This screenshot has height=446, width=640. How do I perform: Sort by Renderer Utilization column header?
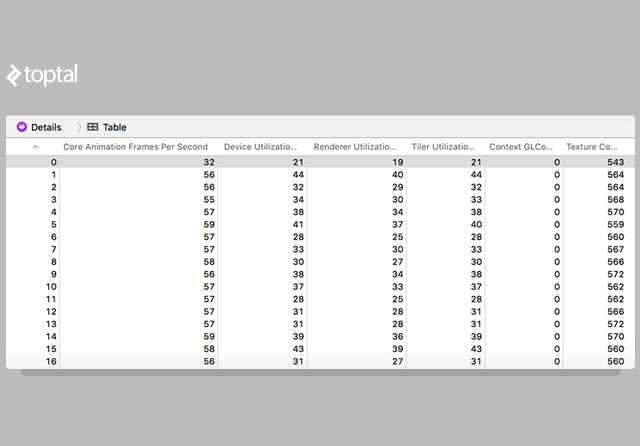click(x=355, y=147)
